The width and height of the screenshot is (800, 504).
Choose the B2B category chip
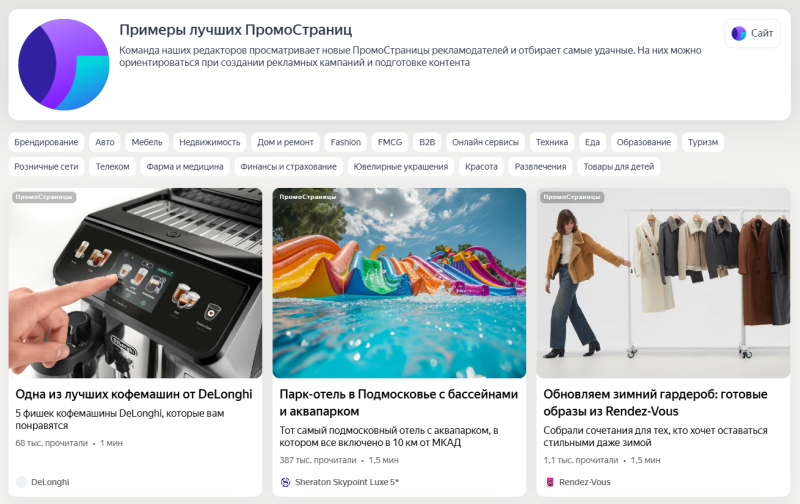point(427,142)
